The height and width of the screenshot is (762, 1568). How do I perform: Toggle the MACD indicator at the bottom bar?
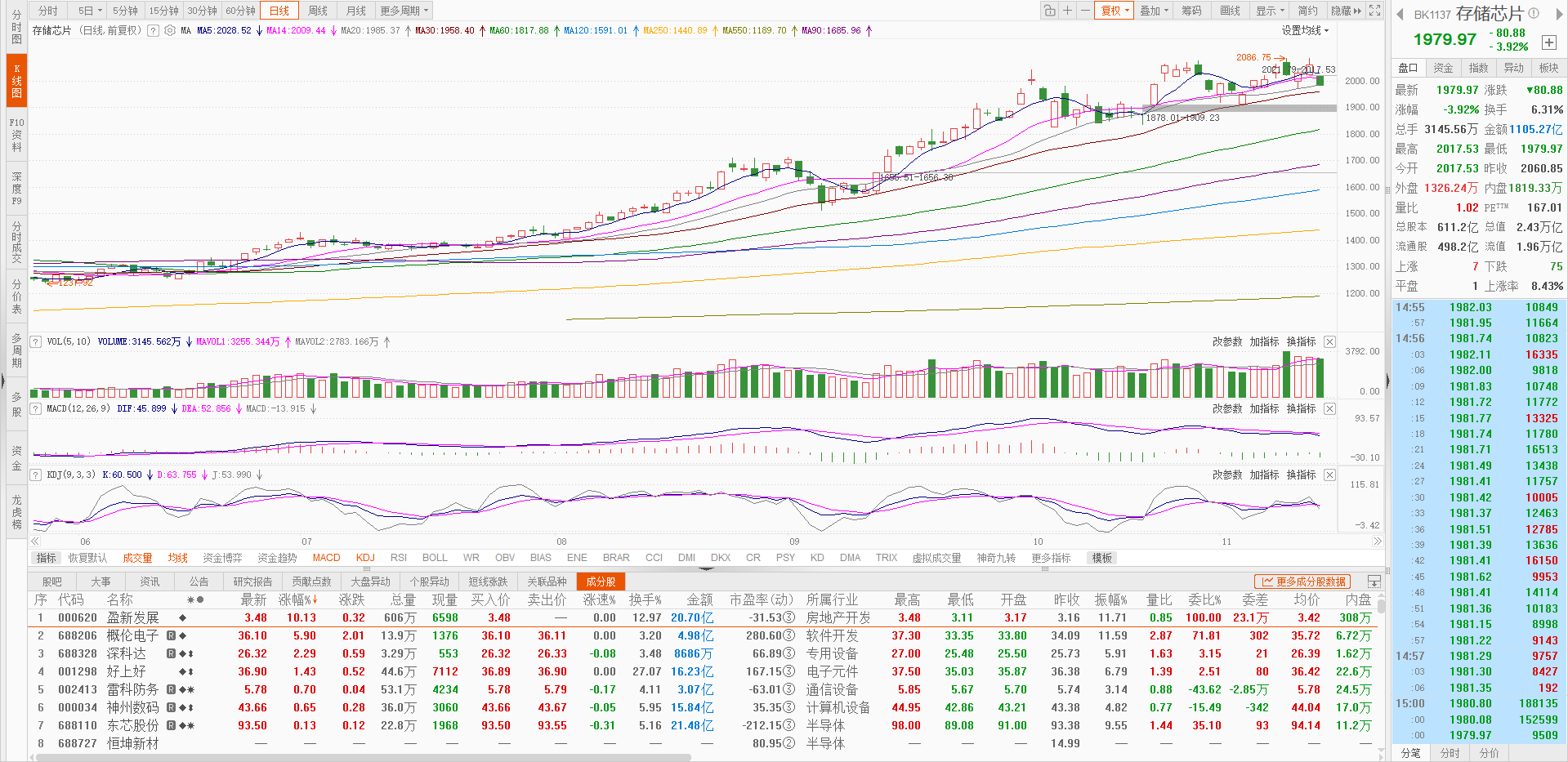(x=326, y=558)
